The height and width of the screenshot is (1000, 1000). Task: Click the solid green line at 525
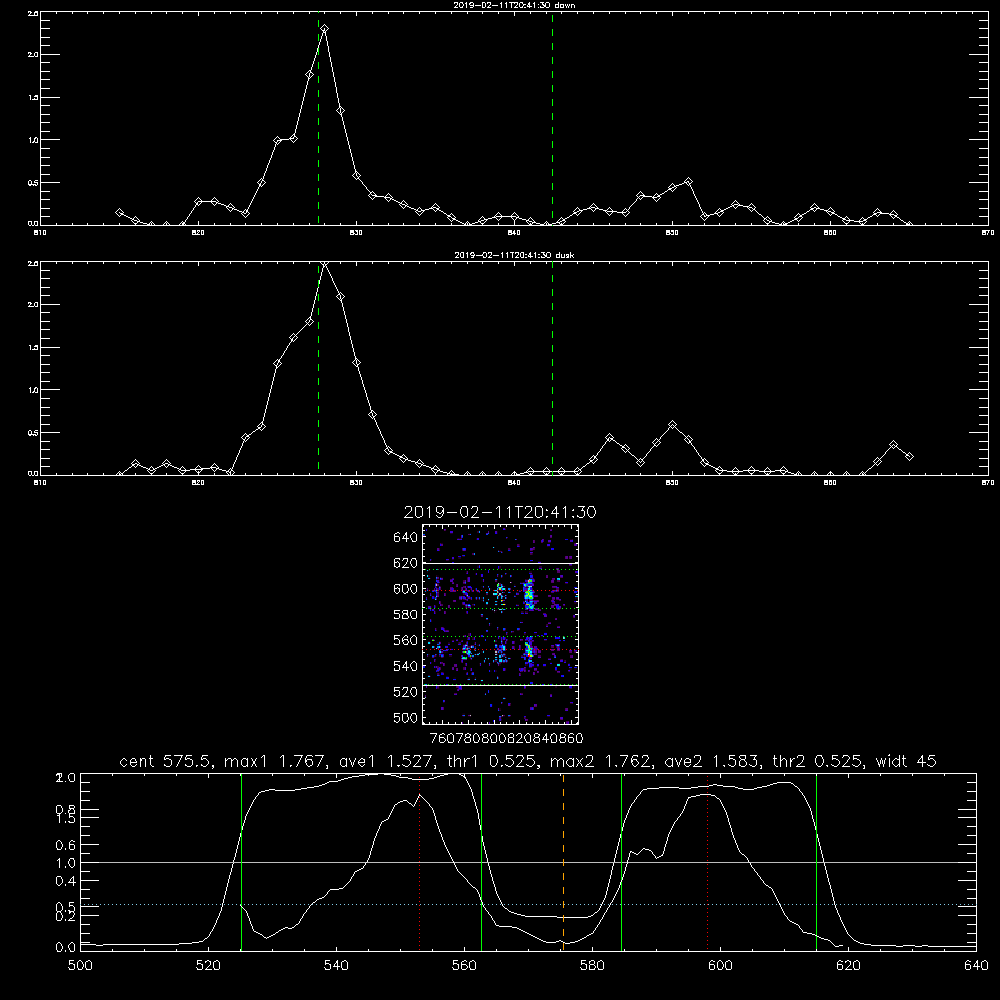[x=241, y=862]
